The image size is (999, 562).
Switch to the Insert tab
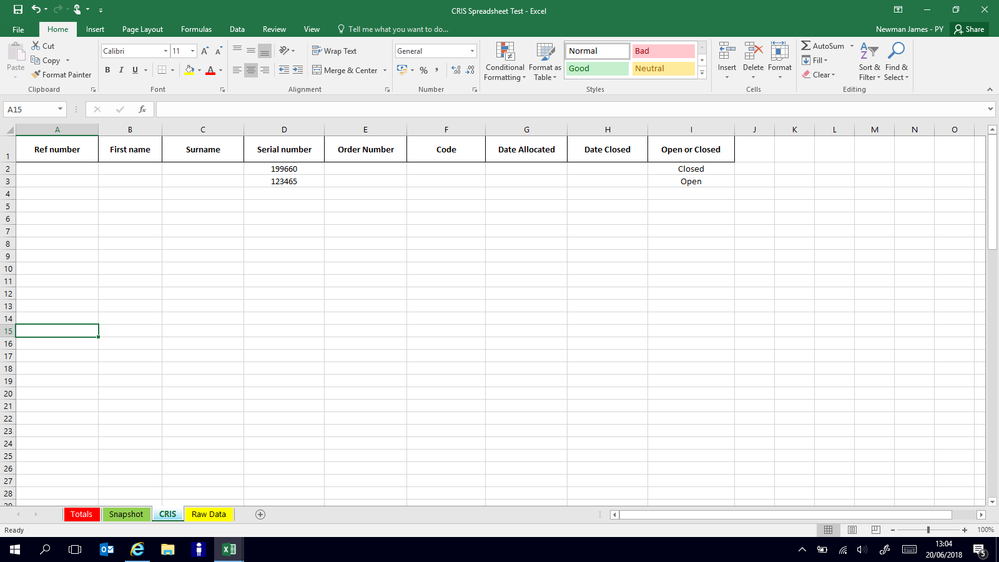click(95, 29)
